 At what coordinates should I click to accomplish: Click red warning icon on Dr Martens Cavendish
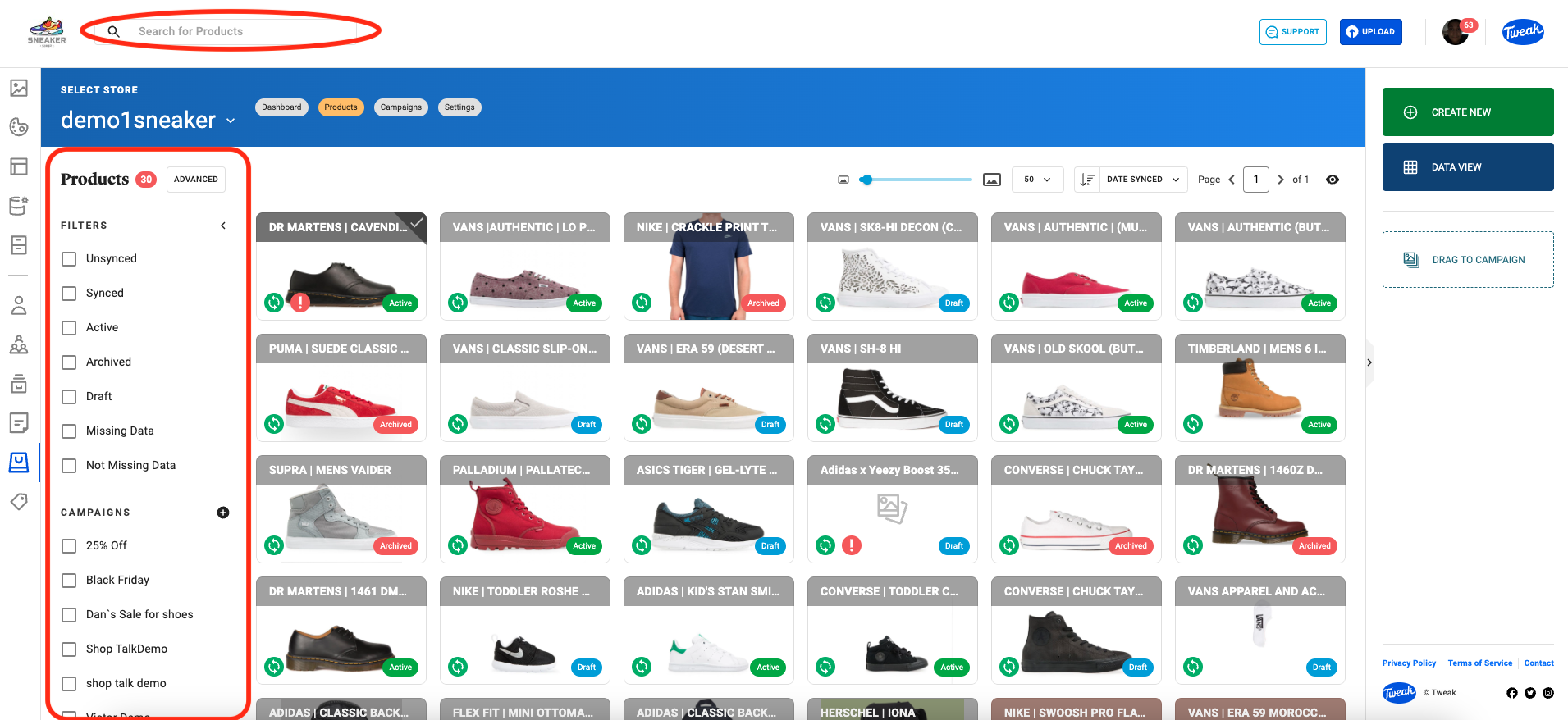pos(300,303)
